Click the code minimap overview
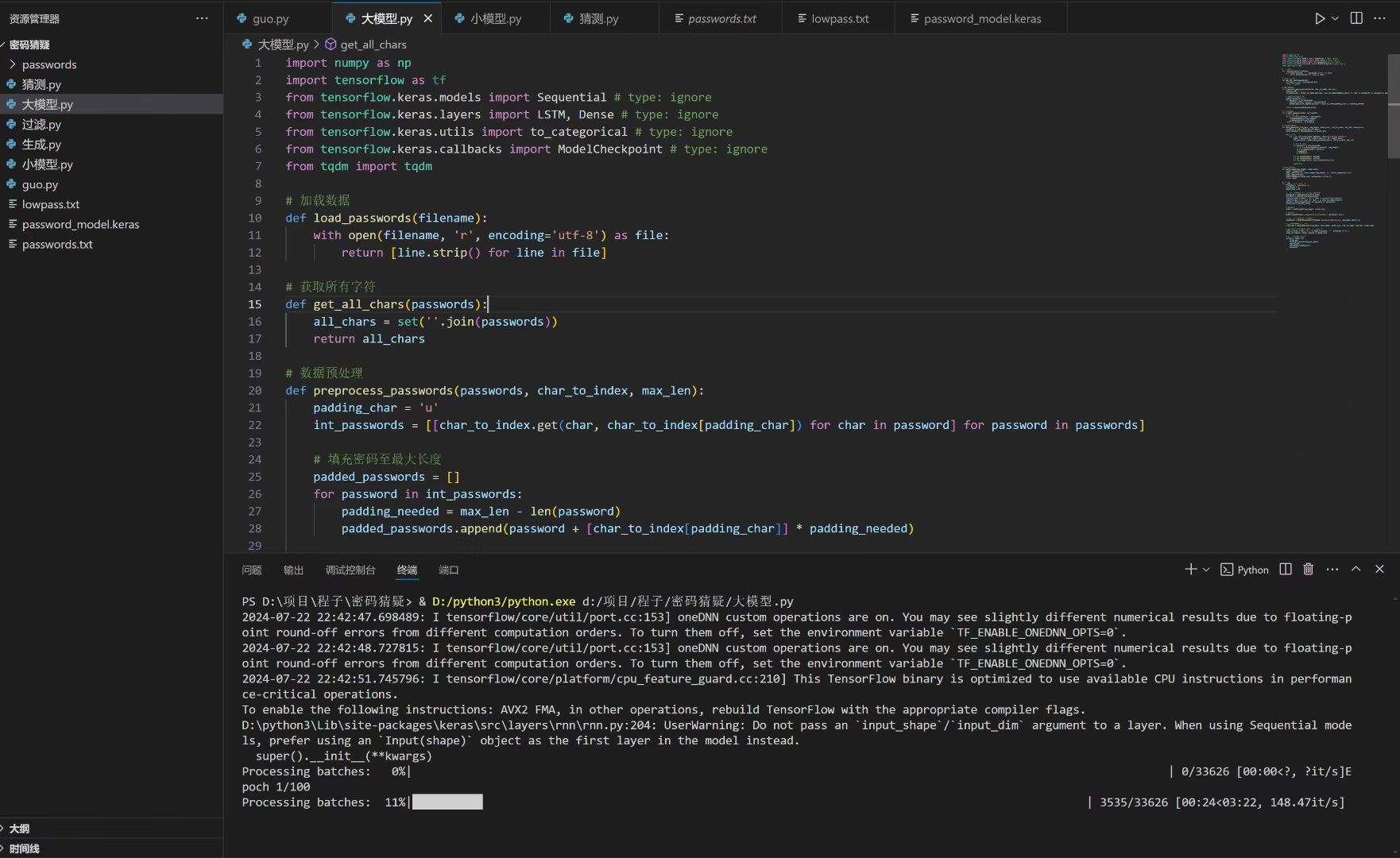 [x=1333, y=151]
